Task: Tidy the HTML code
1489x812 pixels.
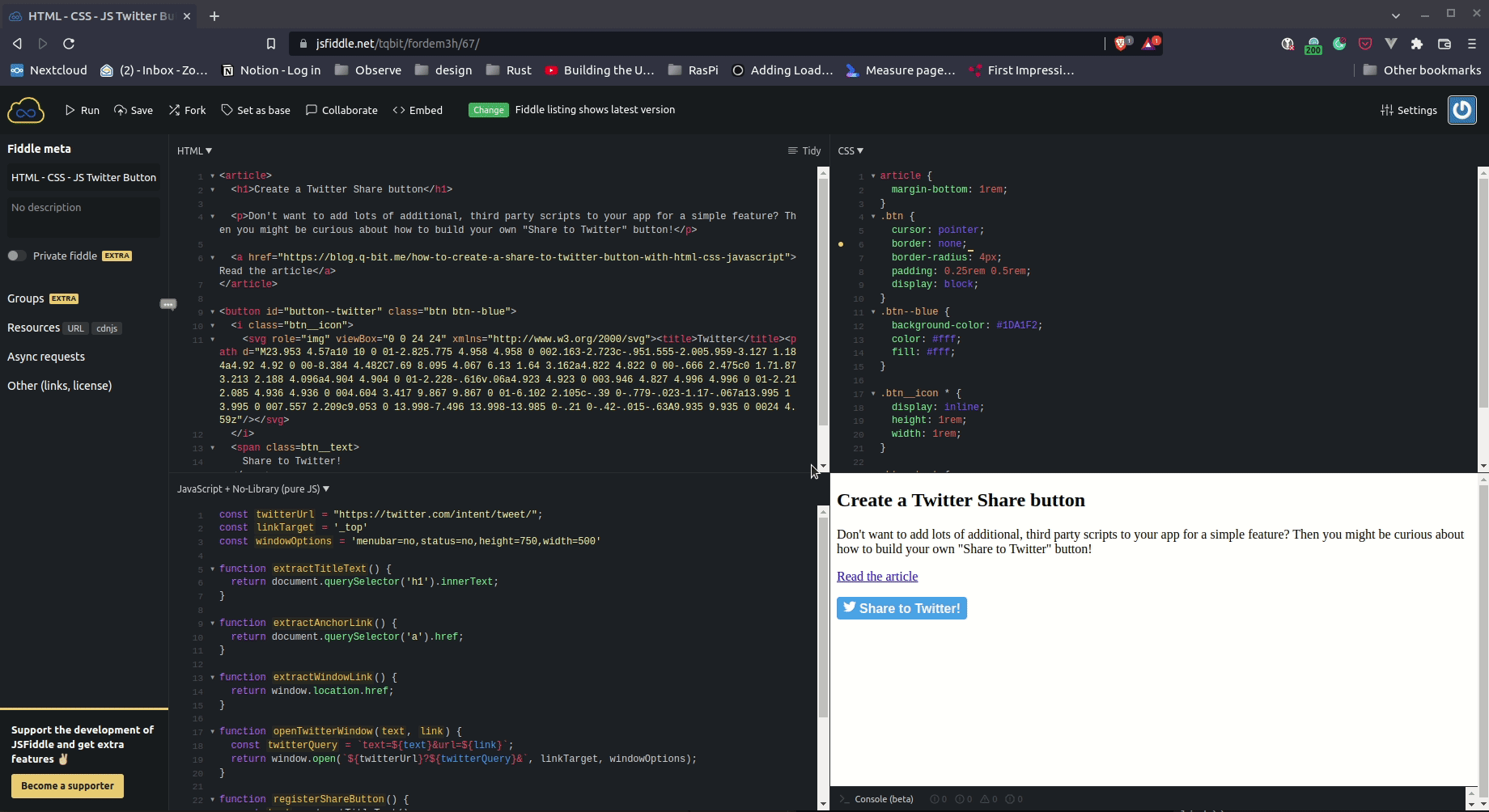Action: 804,150
